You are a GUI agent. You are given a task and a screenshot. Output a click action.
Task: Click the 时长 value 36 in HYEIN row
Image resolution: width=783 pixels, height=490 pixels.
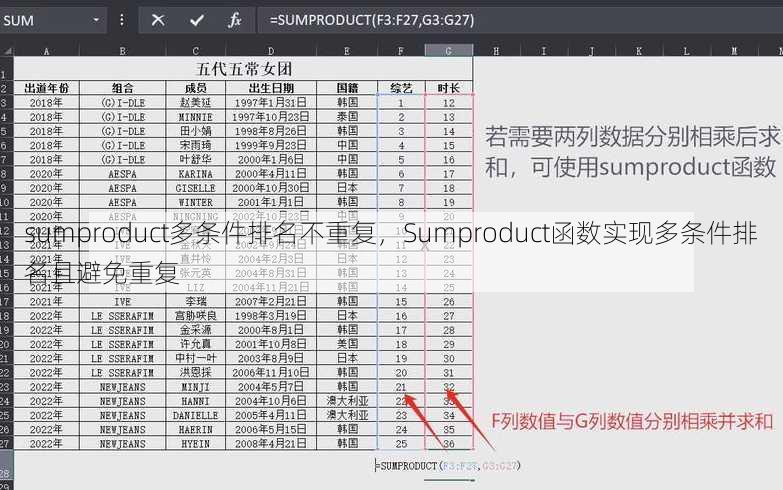pos(448,444)
